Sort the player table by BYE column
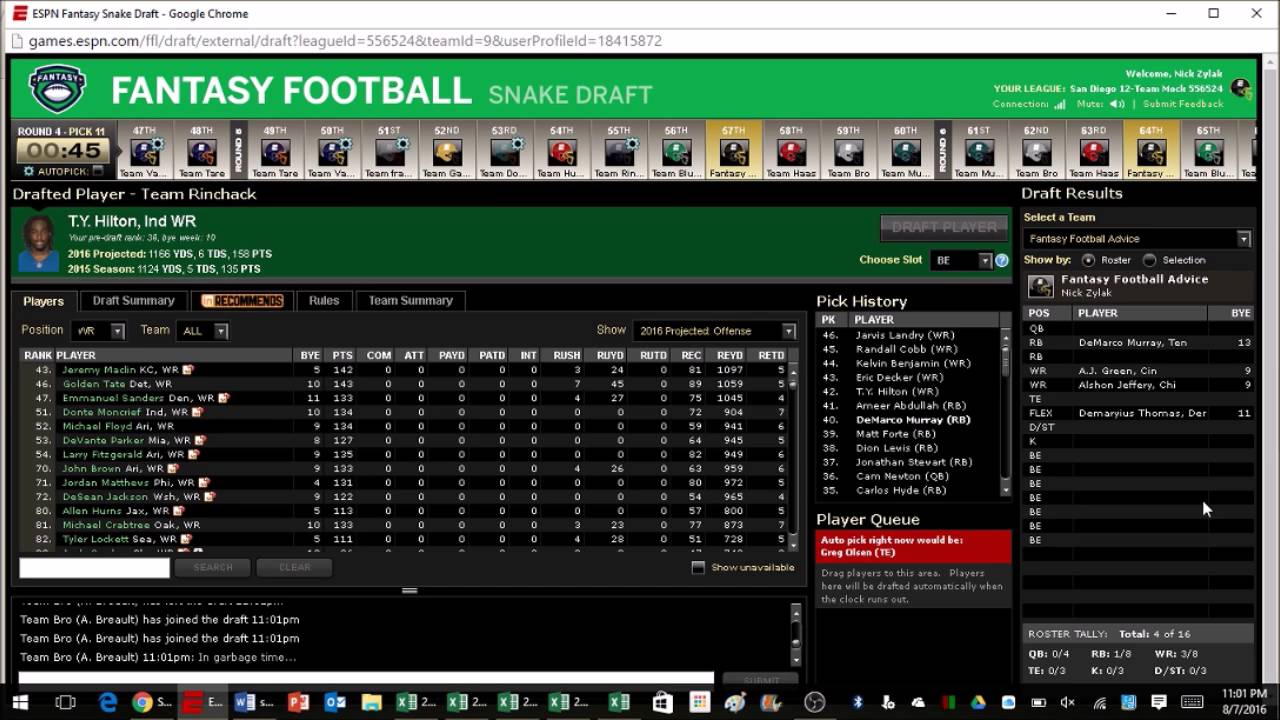 310,355
